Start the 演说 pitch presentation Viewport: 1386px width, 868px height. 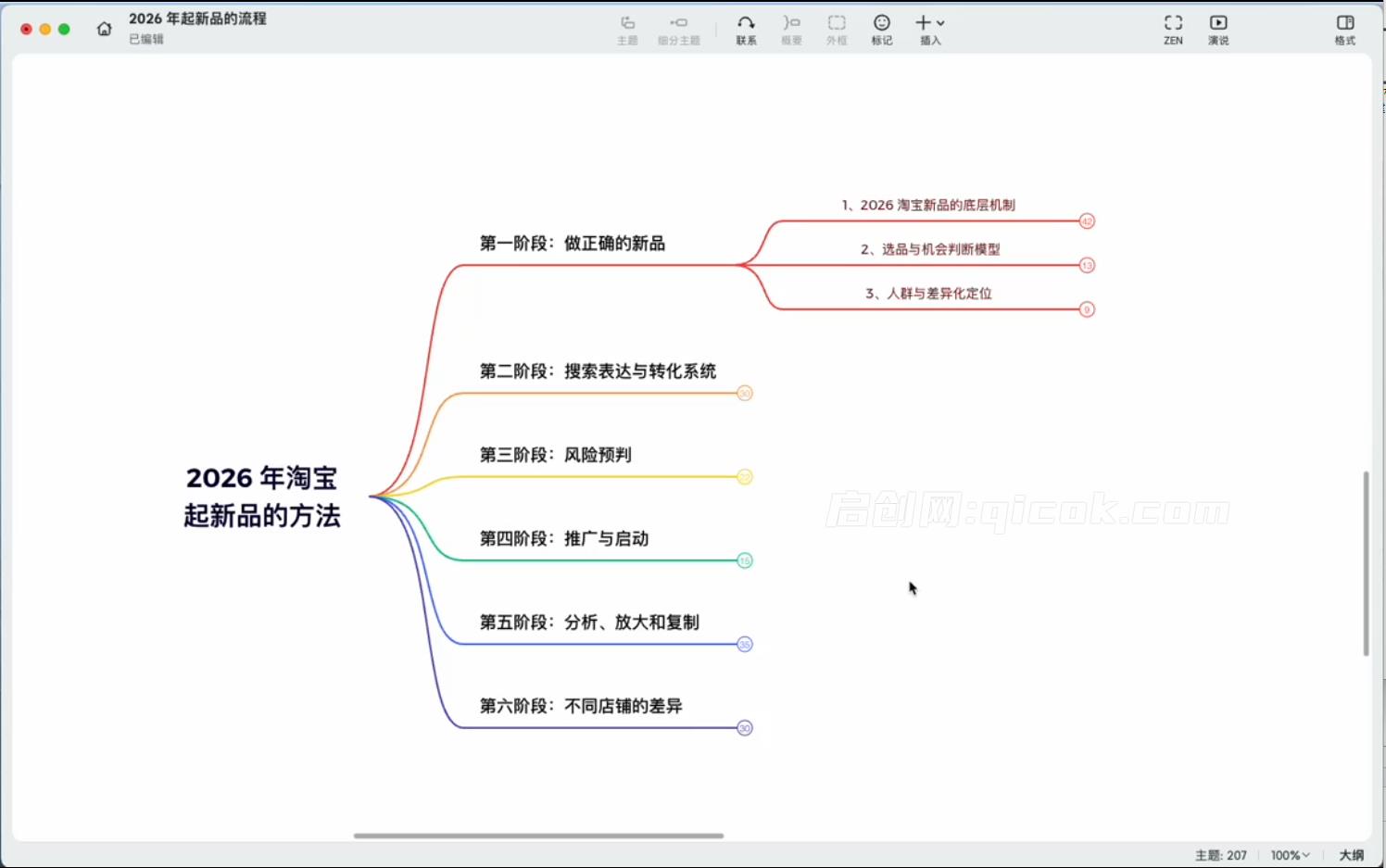click(1218, 30)
